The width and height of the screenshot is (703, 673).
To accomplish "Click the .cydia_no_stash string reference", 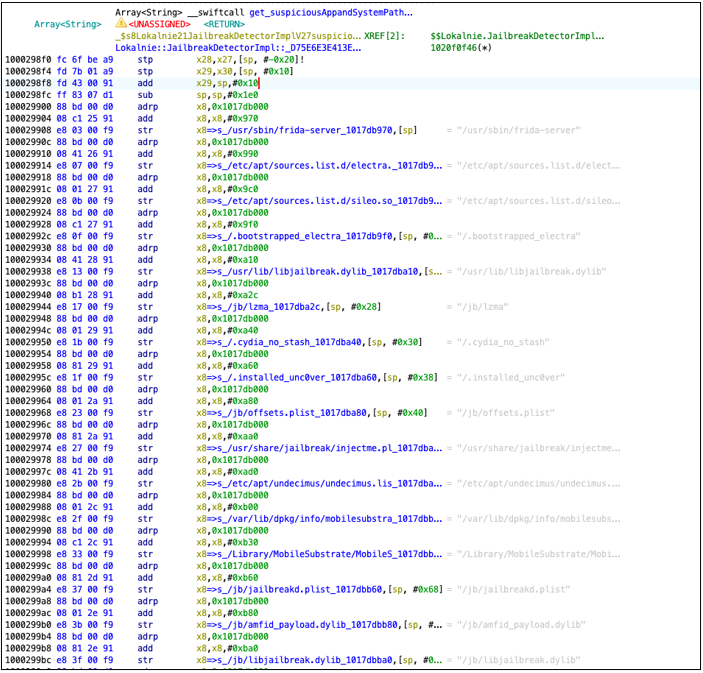I will pos(289,342).
